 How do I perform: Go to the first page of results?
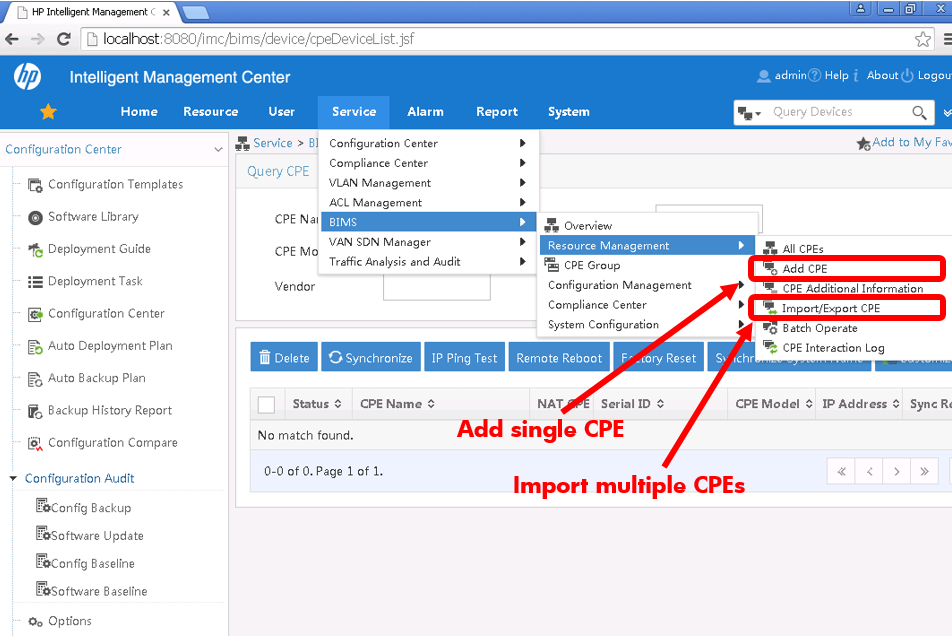click(841, 472)
